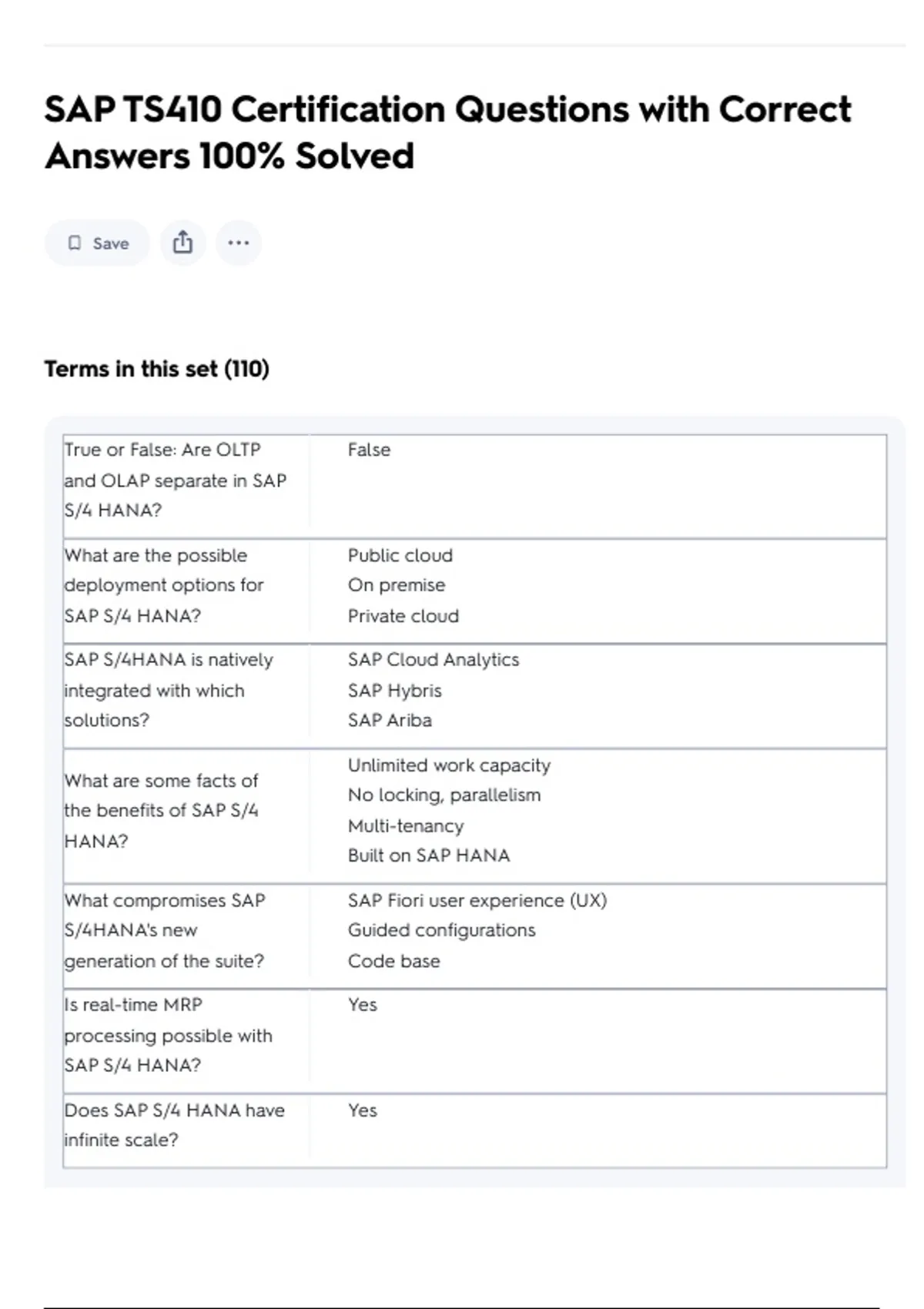Select the 'Unlimited work capacity' answer
The width and height of the screenshot is (924, 1309).
[449, 765]
